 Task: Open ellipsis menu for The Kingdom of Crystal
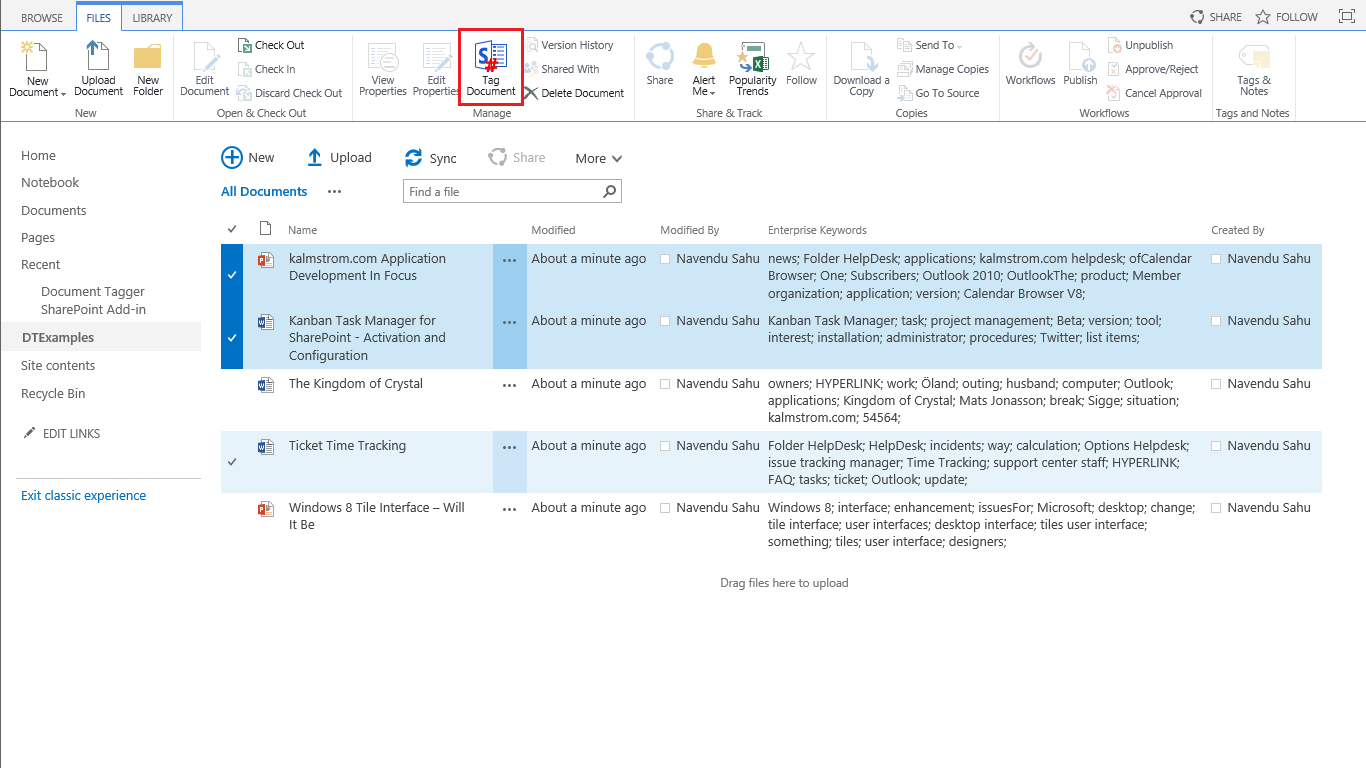click(x=510, y=385)
